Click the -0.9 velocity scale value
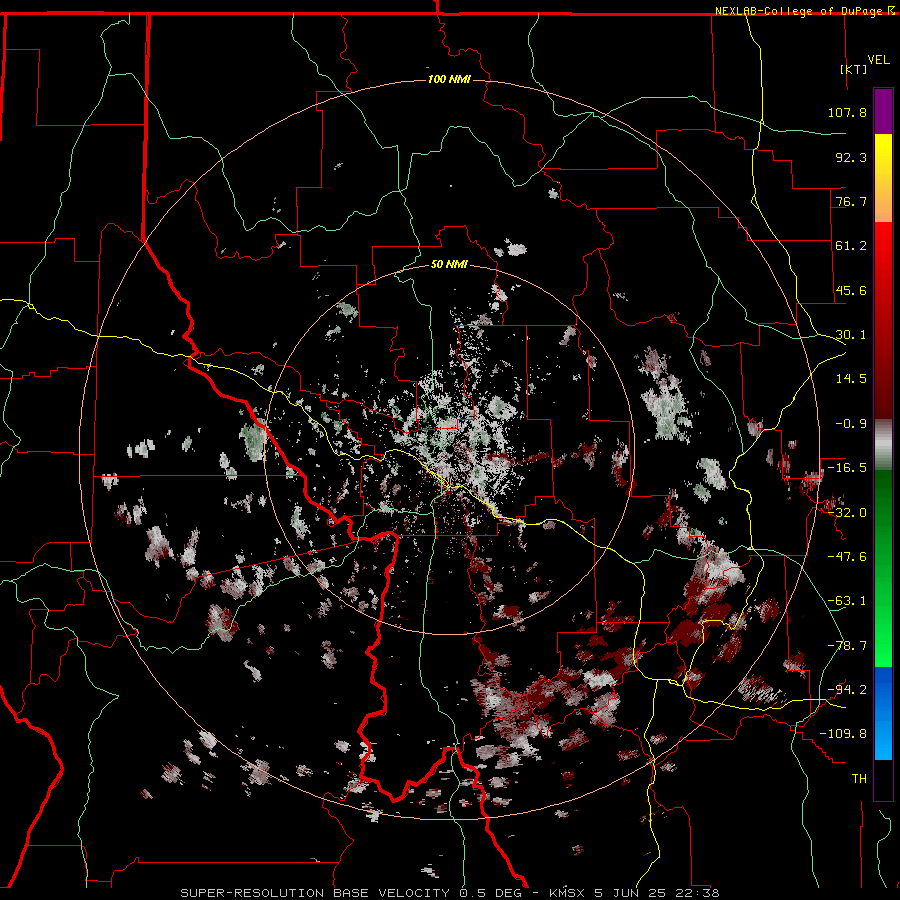This screenshot has width=900, height=900. 851,424
